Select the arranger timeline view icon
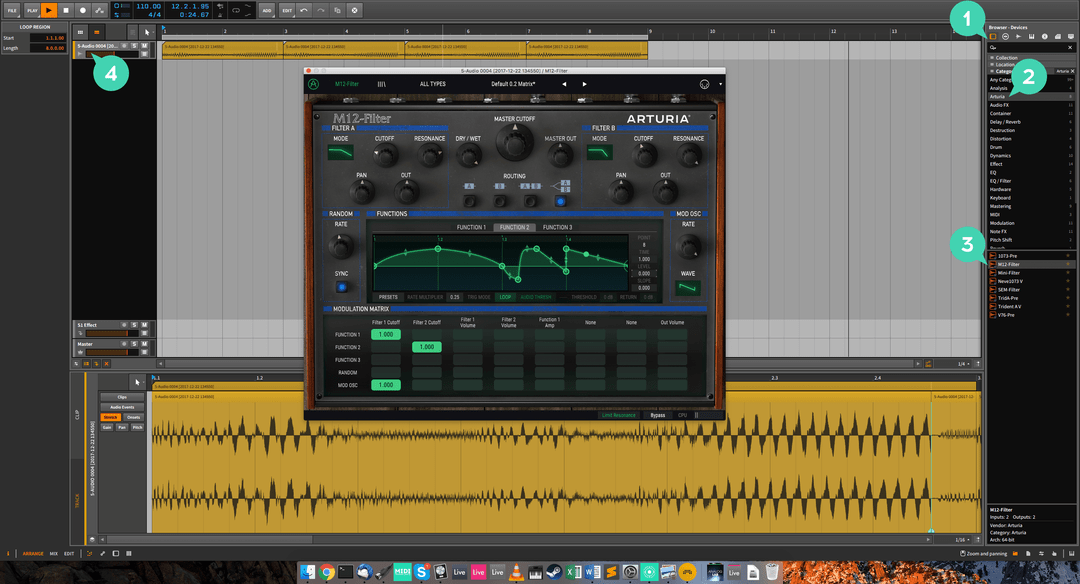This screenshot has height=584, width=1080. [96, 32]
